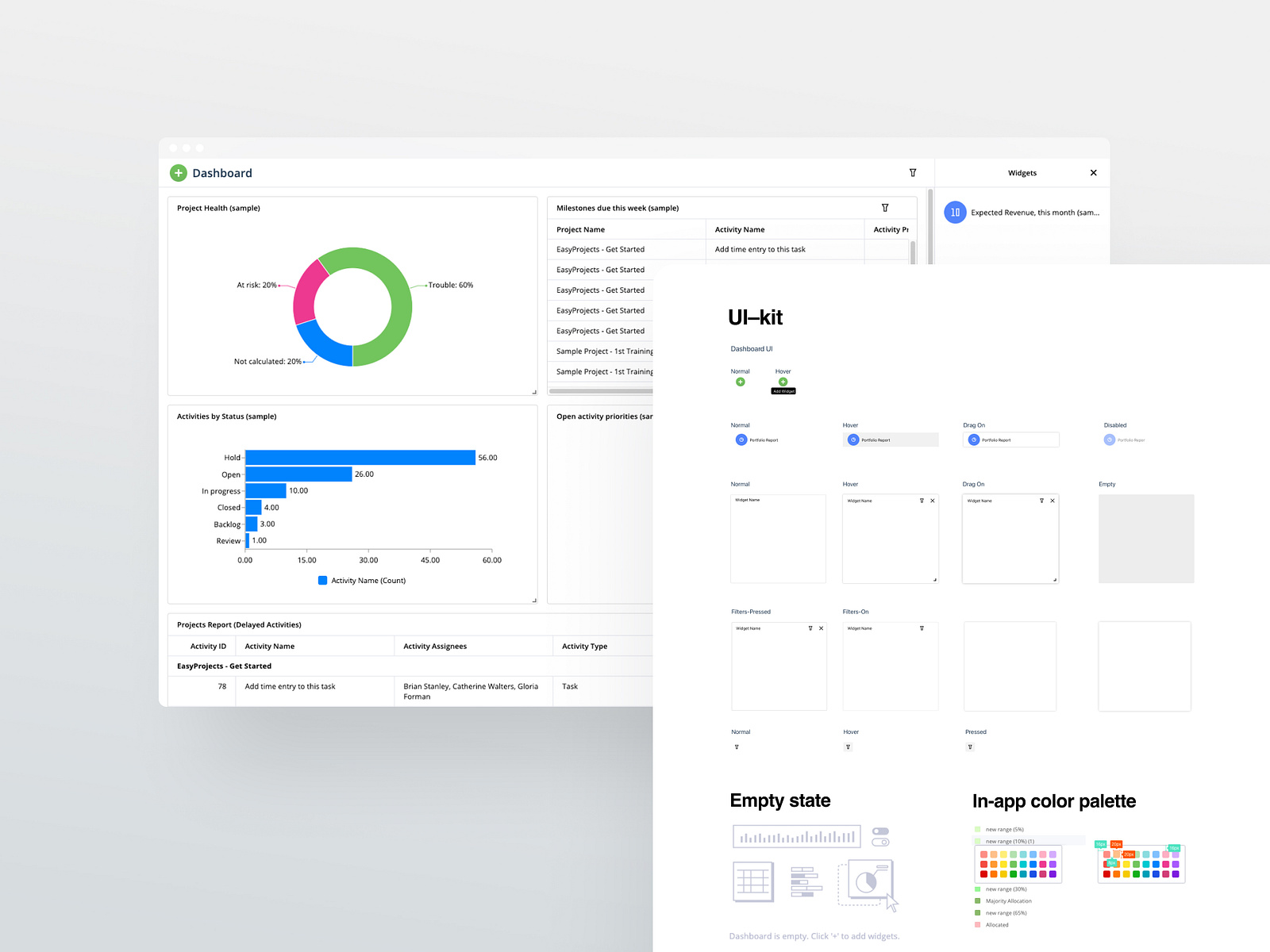
Task: Click the Expected Revenue widget icon
Action: pos(955,212)
